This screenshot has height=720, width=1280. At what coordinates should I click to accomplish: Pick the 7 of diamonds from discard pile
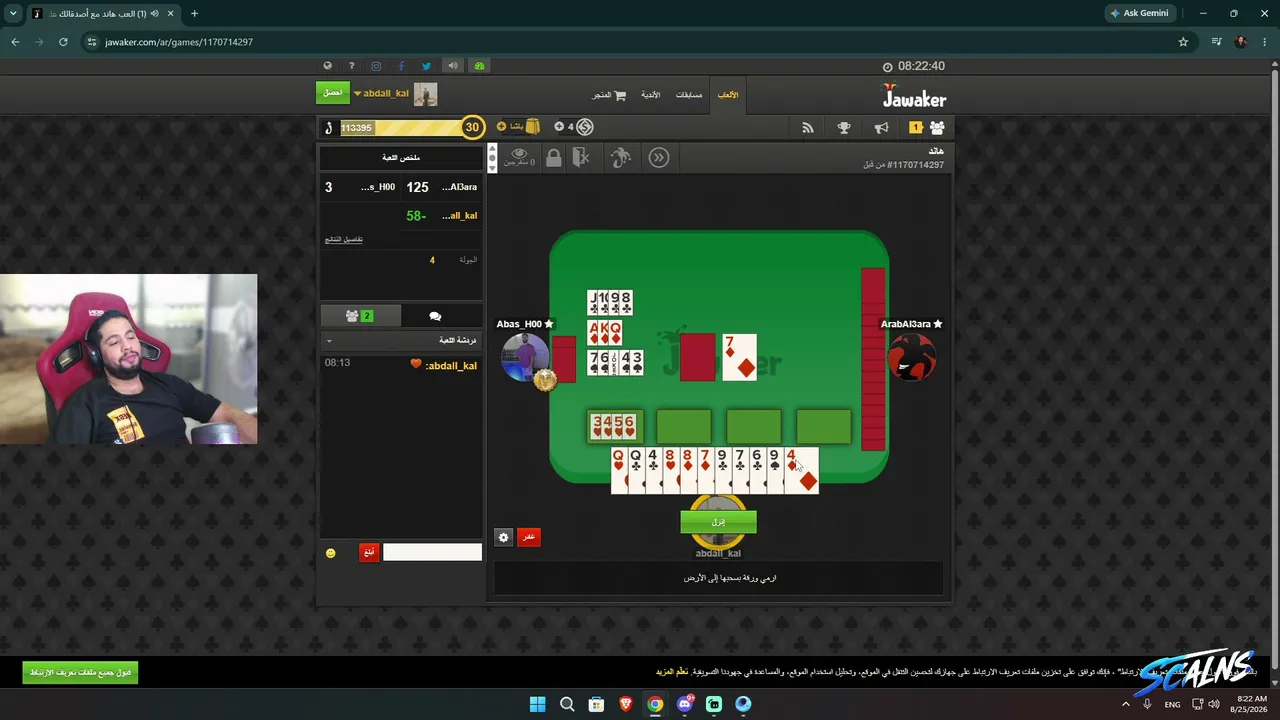click(739, 357)
